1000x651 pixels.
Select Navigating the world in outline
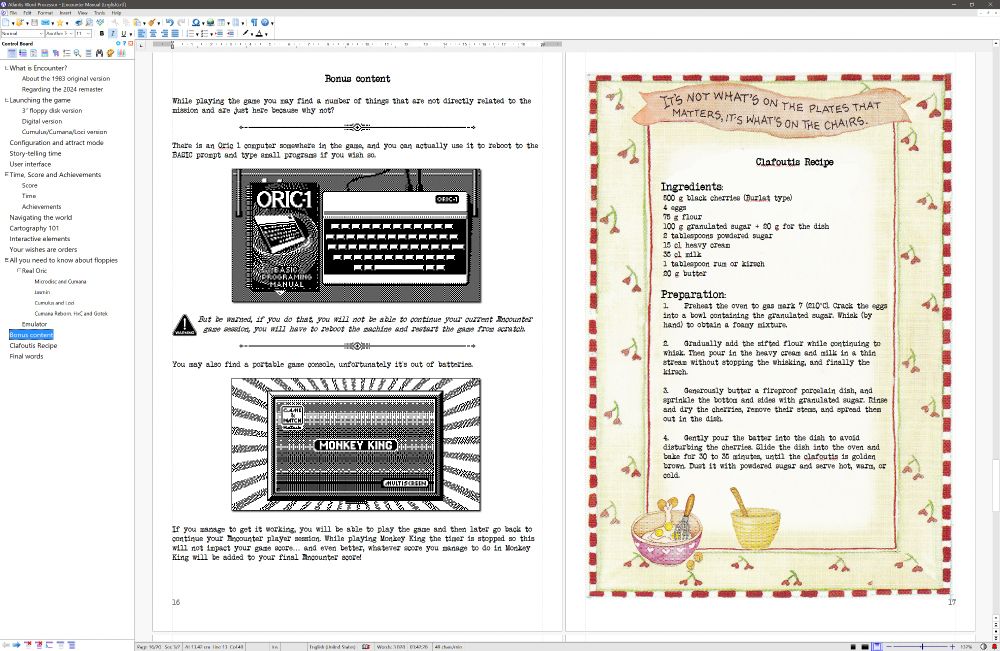41,217
